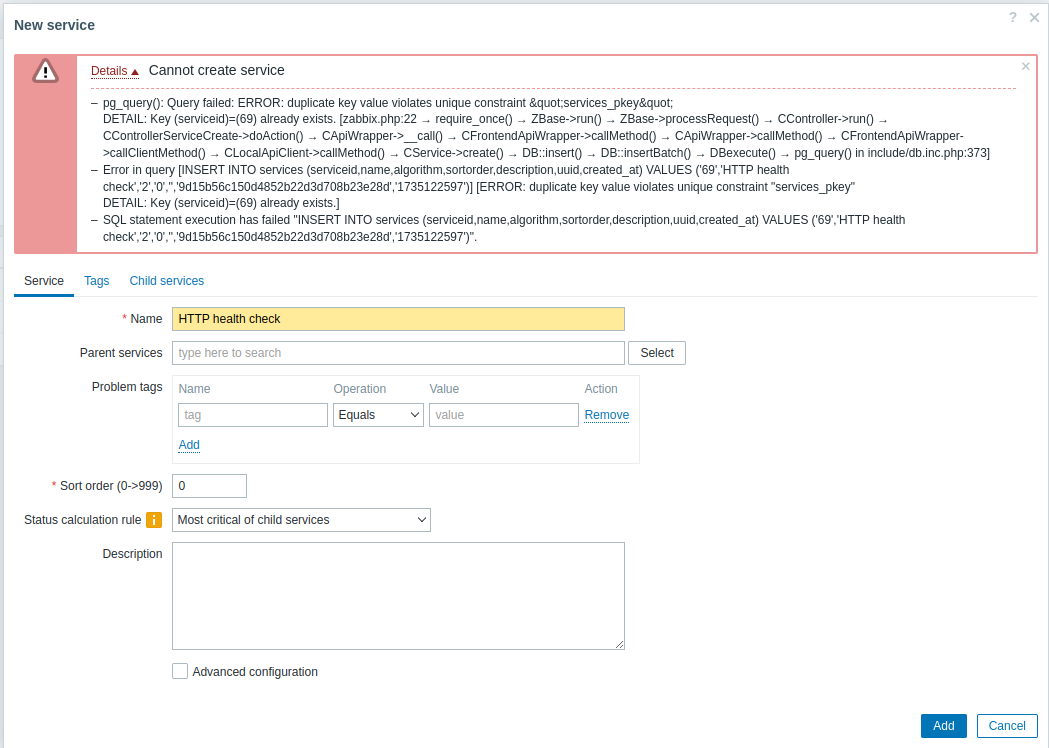Enable the Advanced configuration checkbox

(180, 671)
